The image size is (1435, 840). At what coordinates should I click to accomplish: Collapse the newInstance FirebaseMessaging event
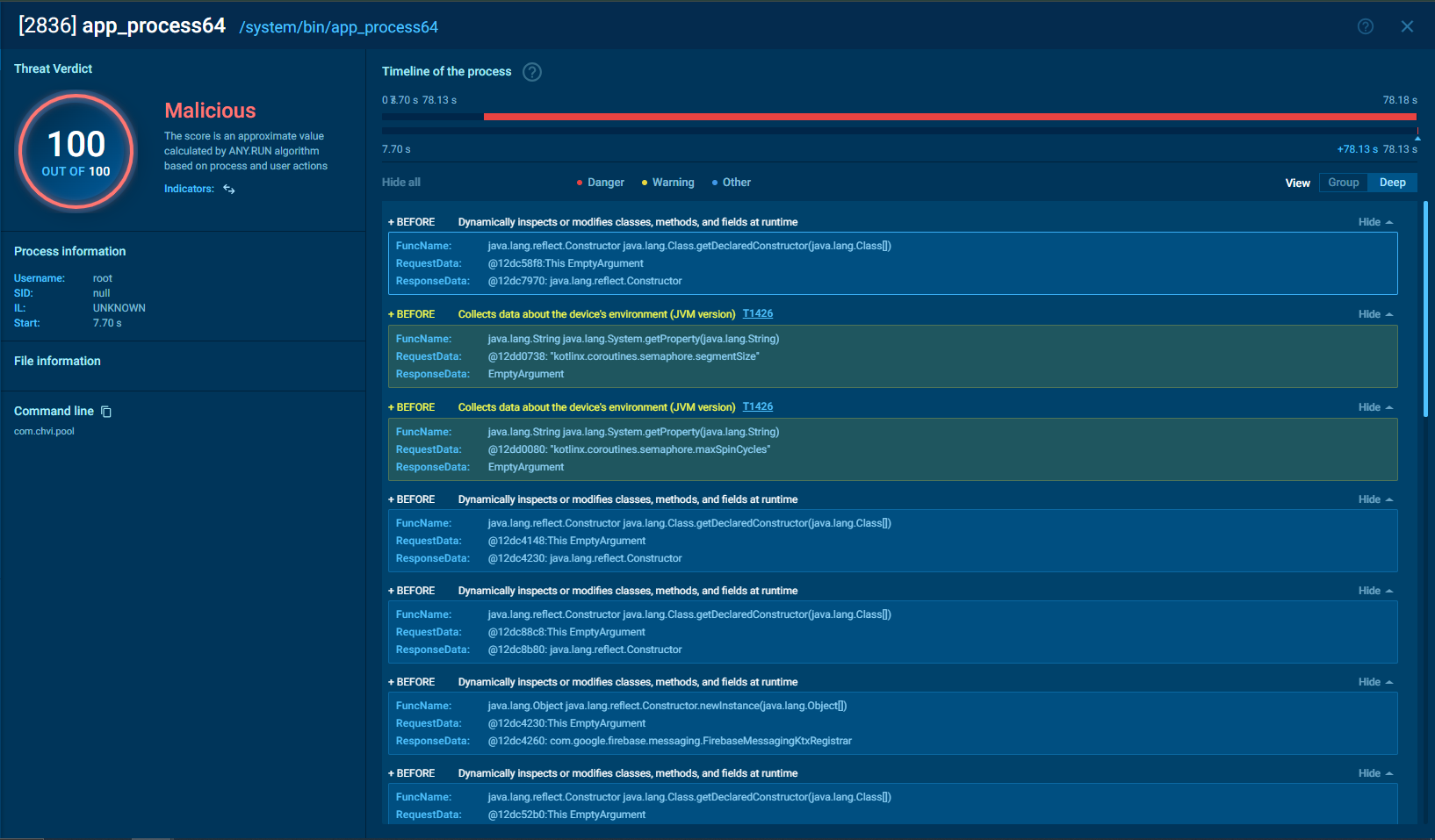tap(1375, 682)
